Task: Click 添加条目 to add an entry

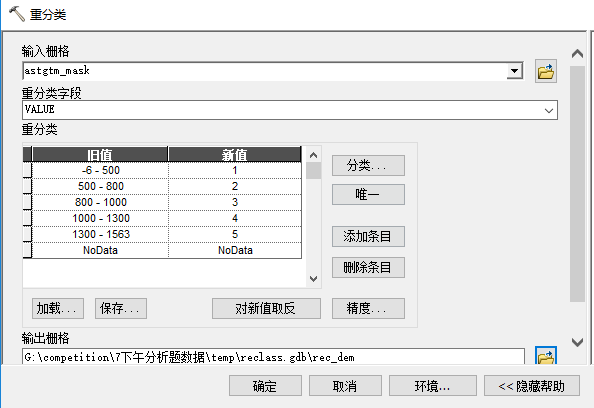Action: pos(368,236)
